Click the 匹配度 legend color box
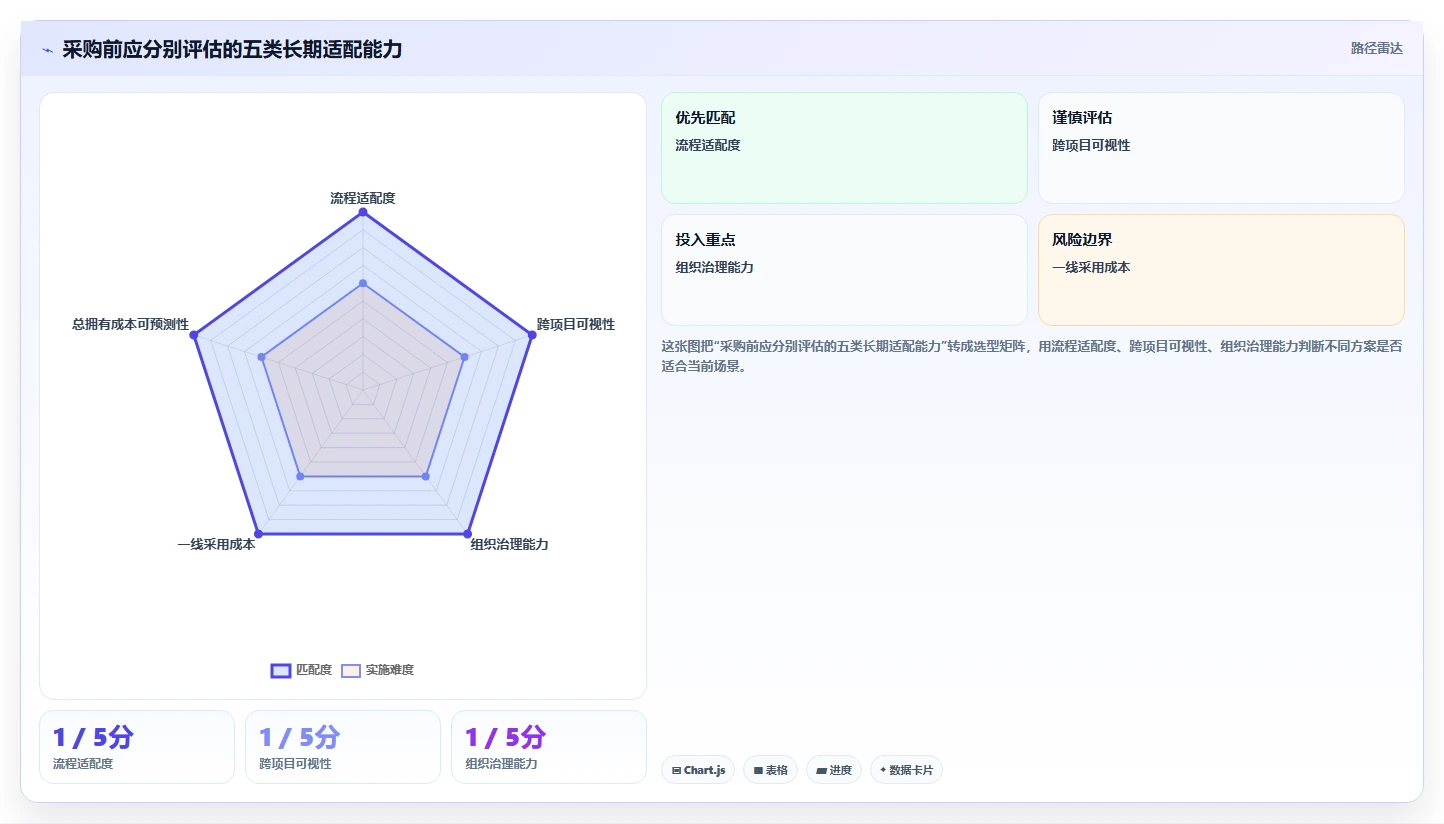Screen dimensions: 1444x824 click(x=281, y=670)
